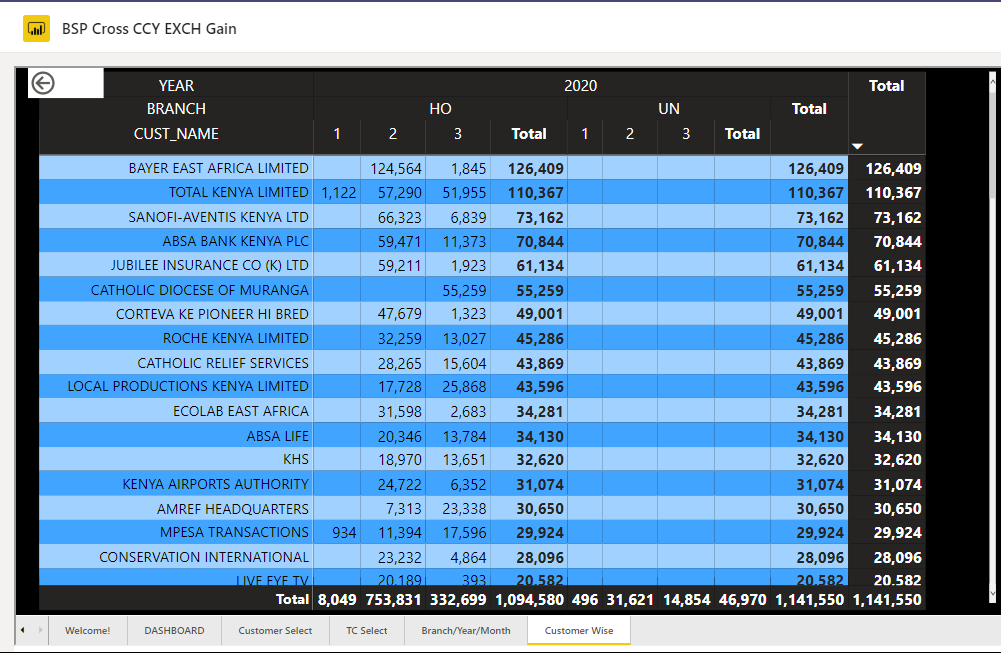
Task: Select the Customer Wise tab
Action: coord(579,630)
